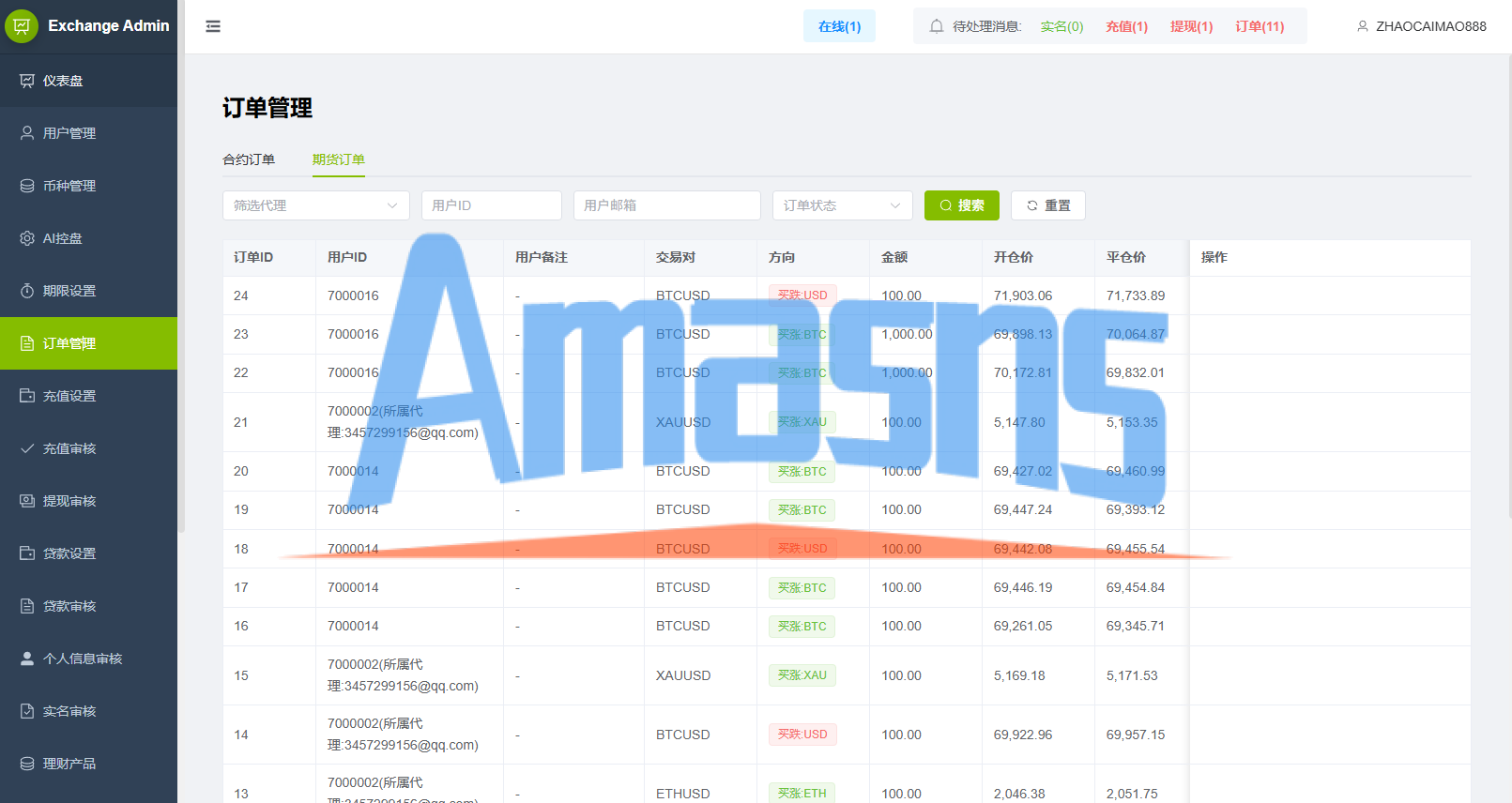Image resolution: width=1512 pixels, height=803 pixels.
Task: Open 币种管理 coins icon in sidebar
Action: [x=27, y=186]
